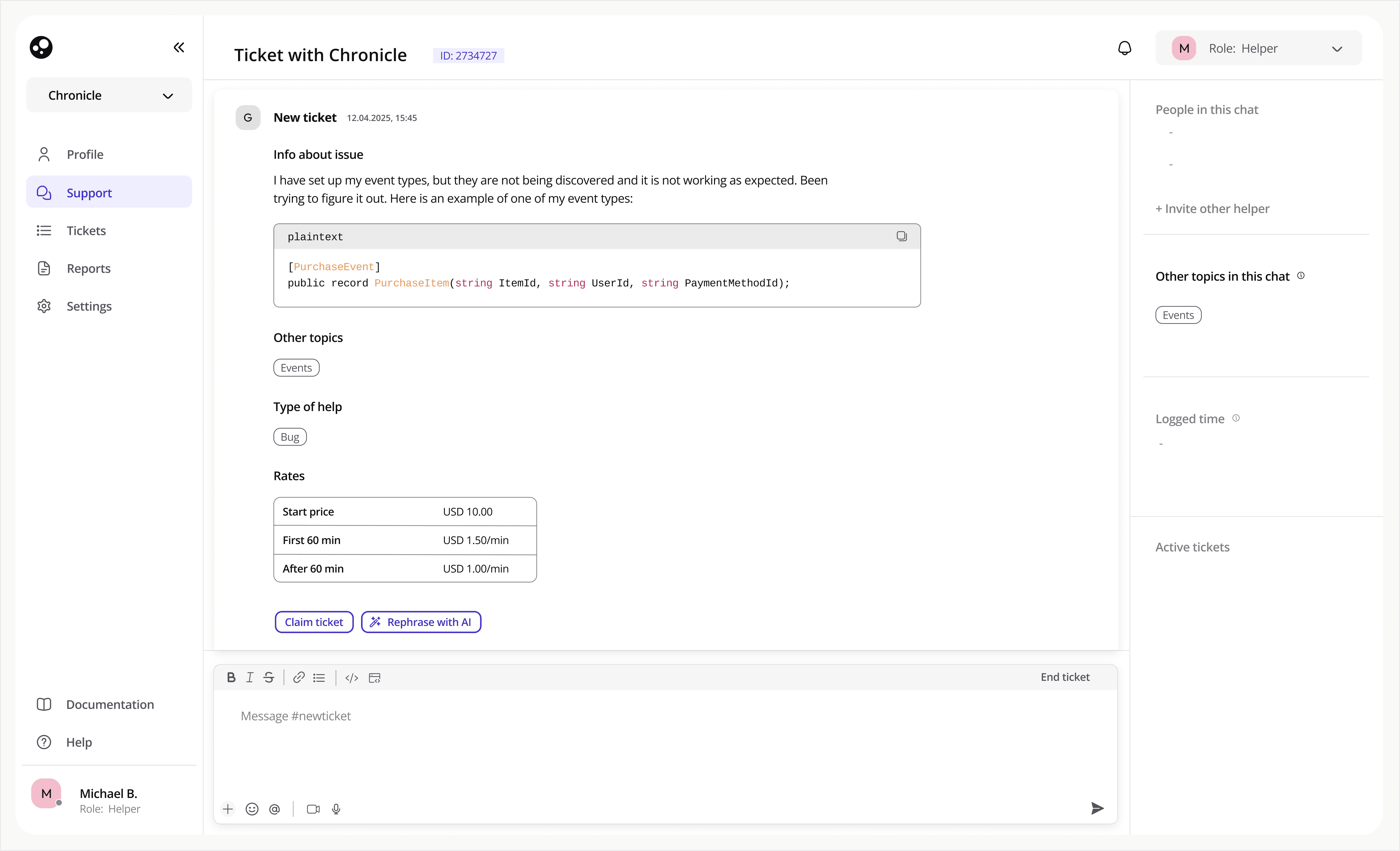1400x851 pixels.
Task: Open the notifications bell
Action: pos(1125,48)
